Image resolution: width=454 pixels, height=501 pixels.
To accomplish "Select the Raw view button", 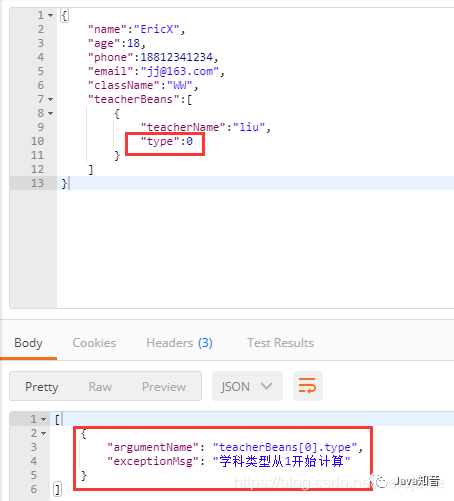I will [100, 387].
